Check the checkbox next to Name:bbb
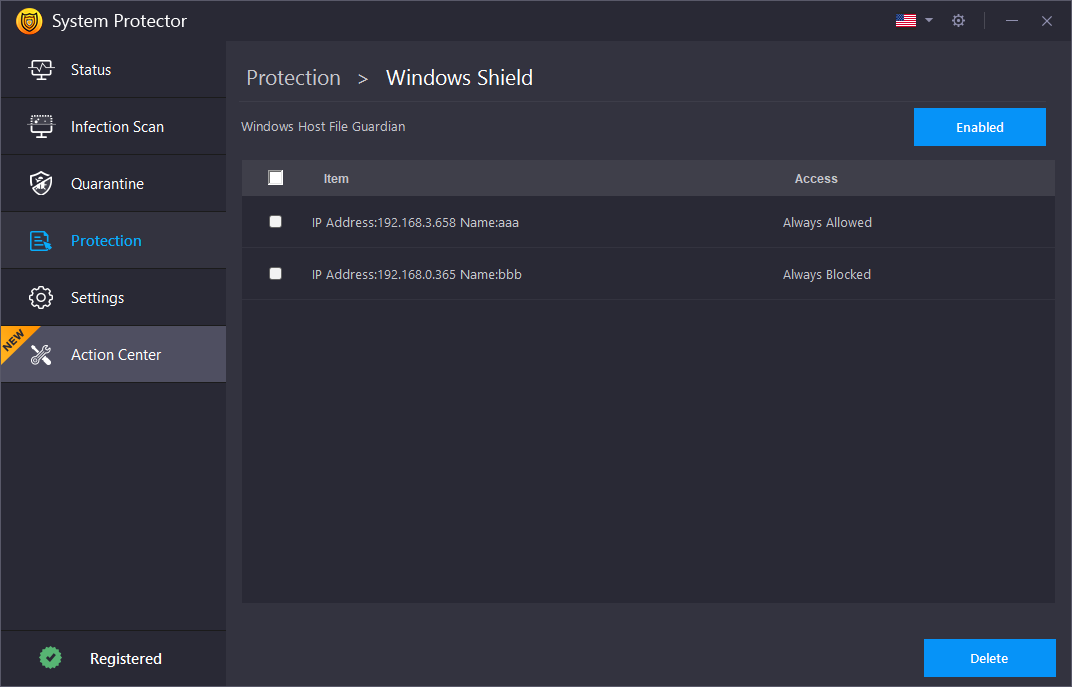Image resolution: width=1072 pixels, height=687 pixels. tap(275, 273)
